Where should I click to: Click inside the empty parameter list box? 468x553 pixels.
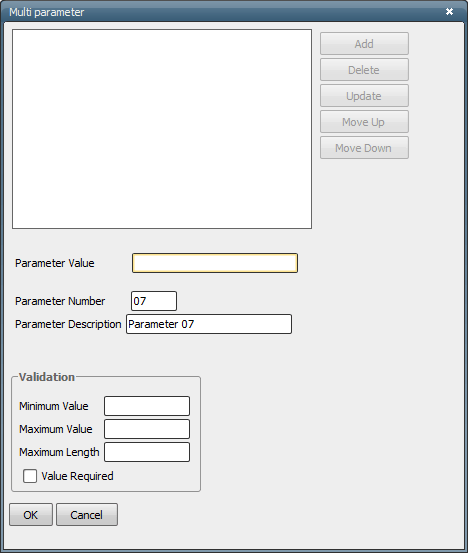pos(162,129)
